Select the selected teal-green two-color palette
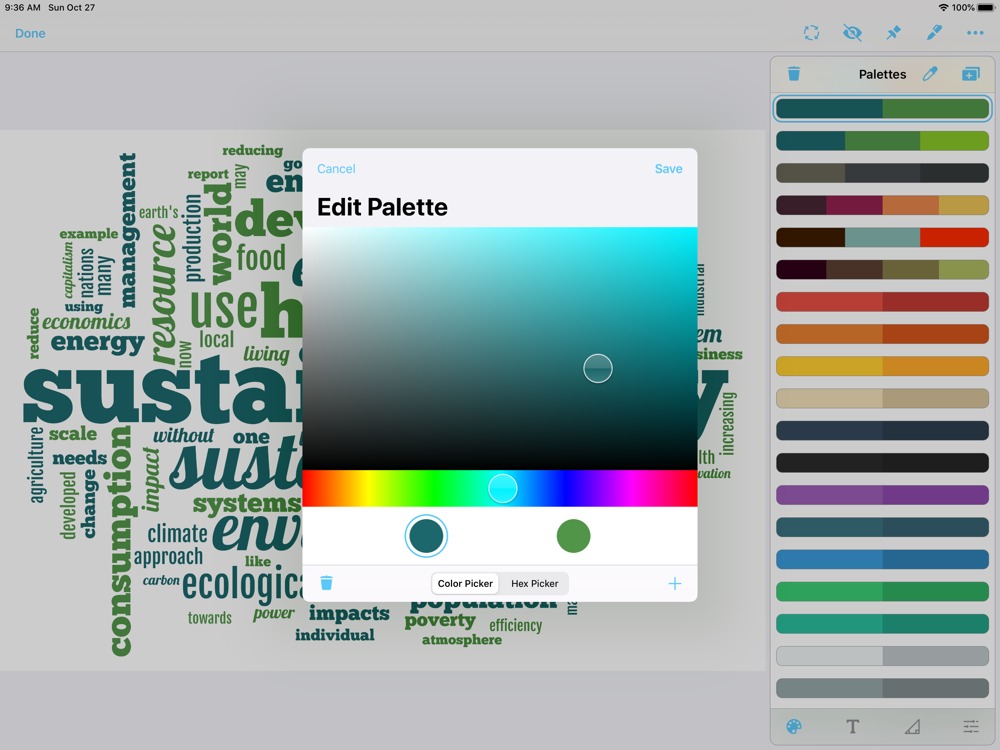This screenshot has height=750, width=1000. [883, 108]
